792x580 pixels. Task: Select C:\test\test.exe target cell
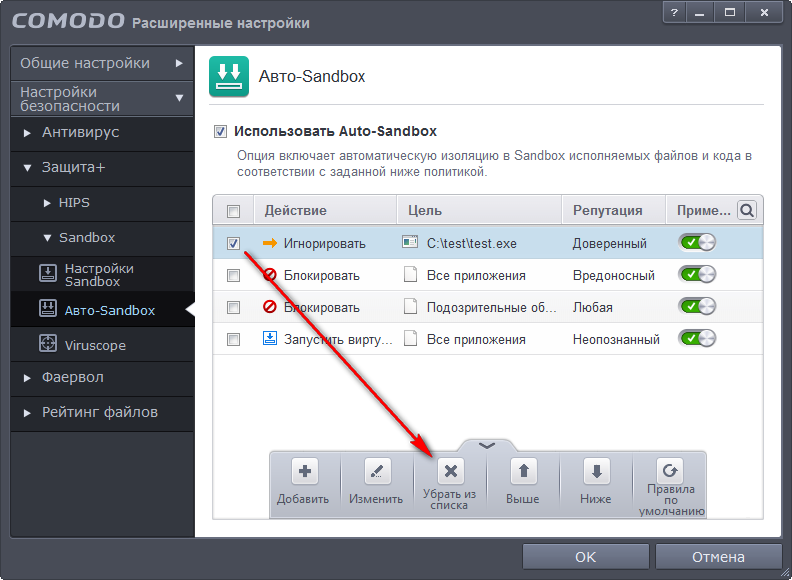(x=472, y=244)
